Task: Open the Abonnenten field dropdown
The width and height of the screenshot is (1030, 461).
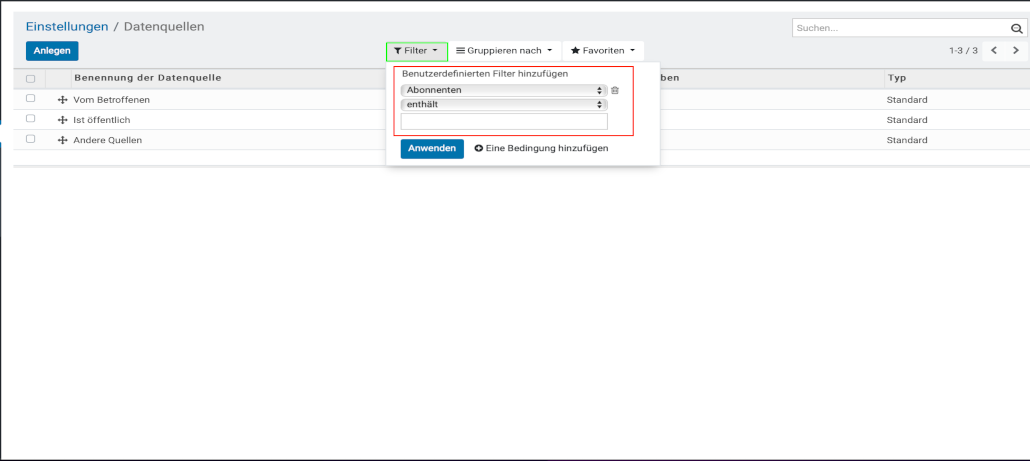Action: (504, 90)
